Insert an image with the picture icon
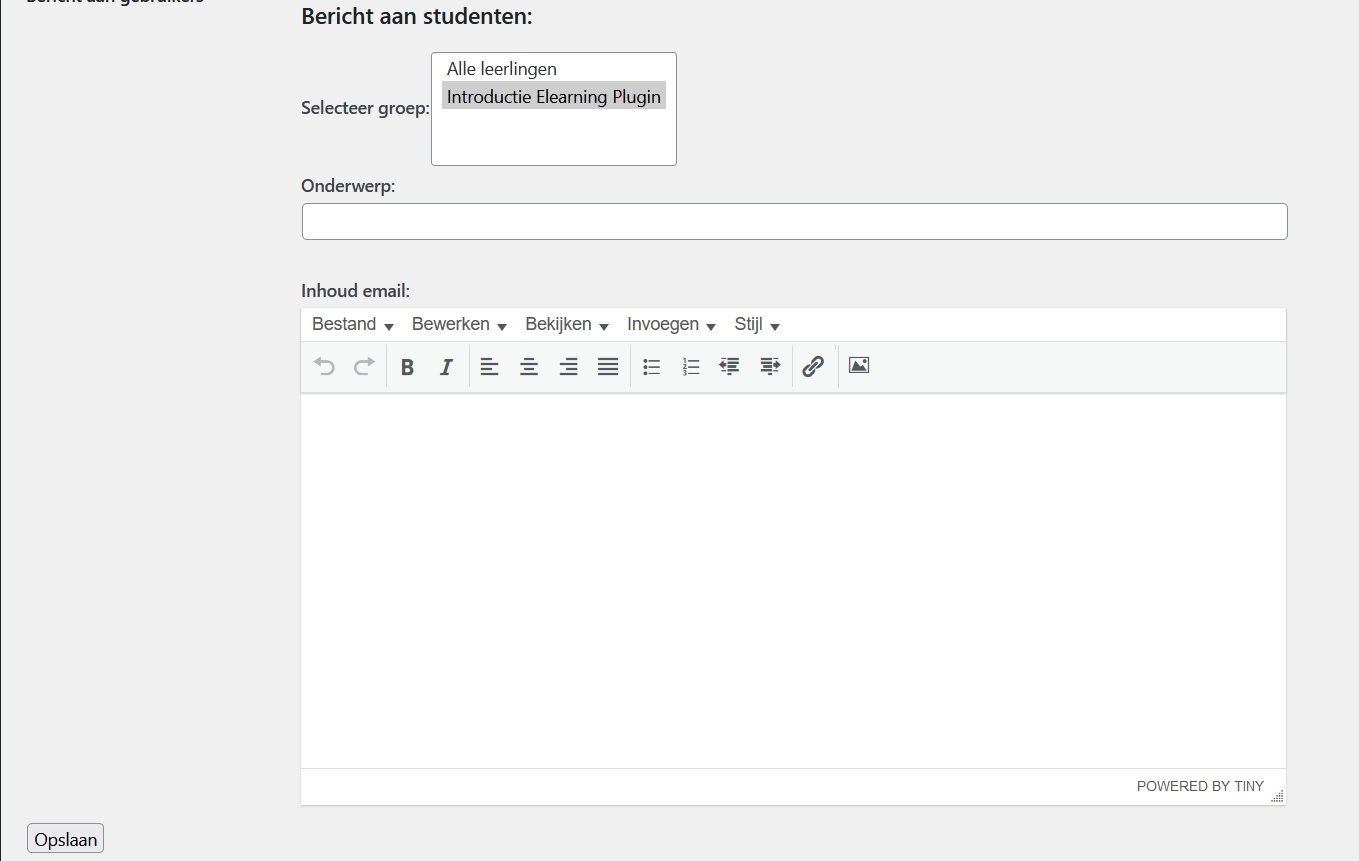 [x=859, y=366]
